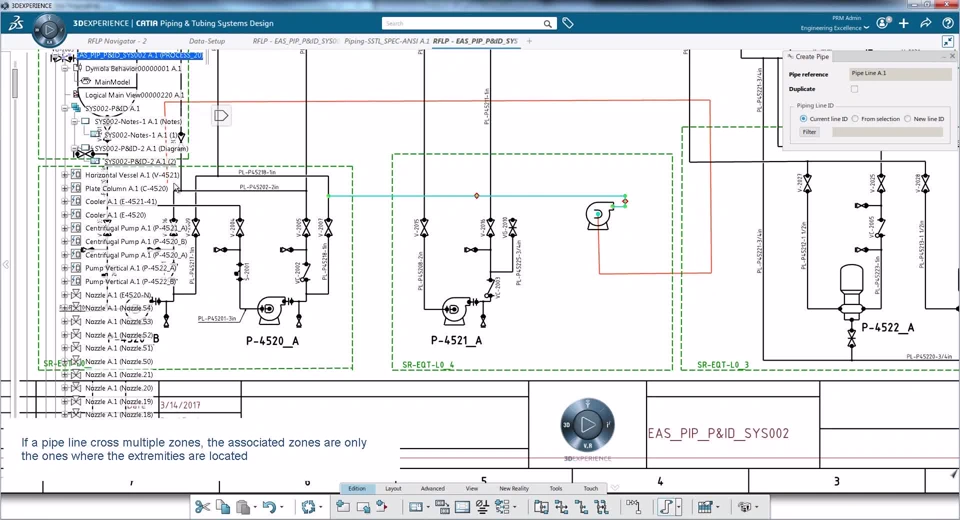Switch to RFLP Navigator - 2 tab
The height and width of the screenshot is (520, 960).
click(117, 41)
